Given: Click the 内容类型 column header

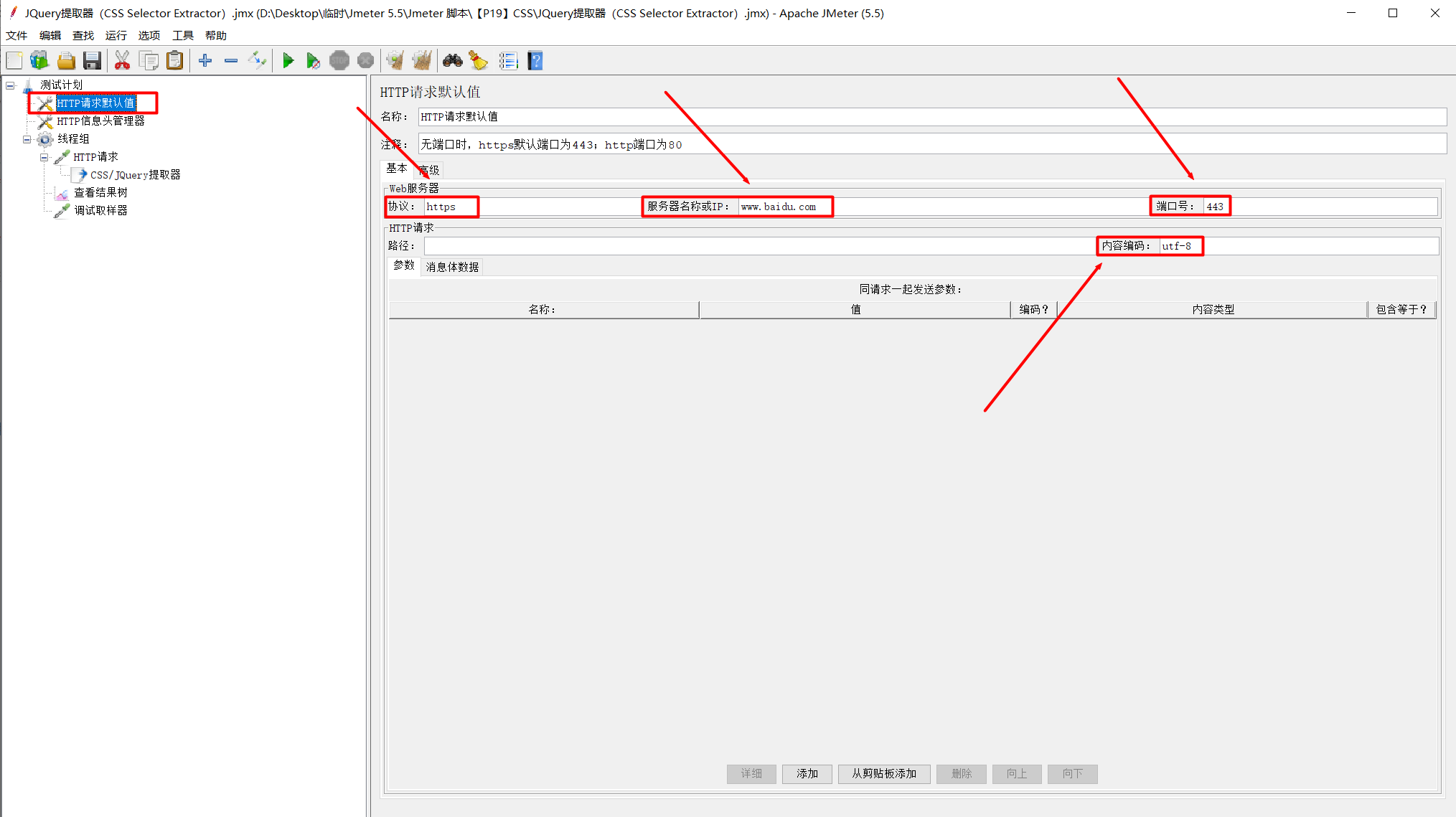Looking at the screenshot, I should 1213,310.
